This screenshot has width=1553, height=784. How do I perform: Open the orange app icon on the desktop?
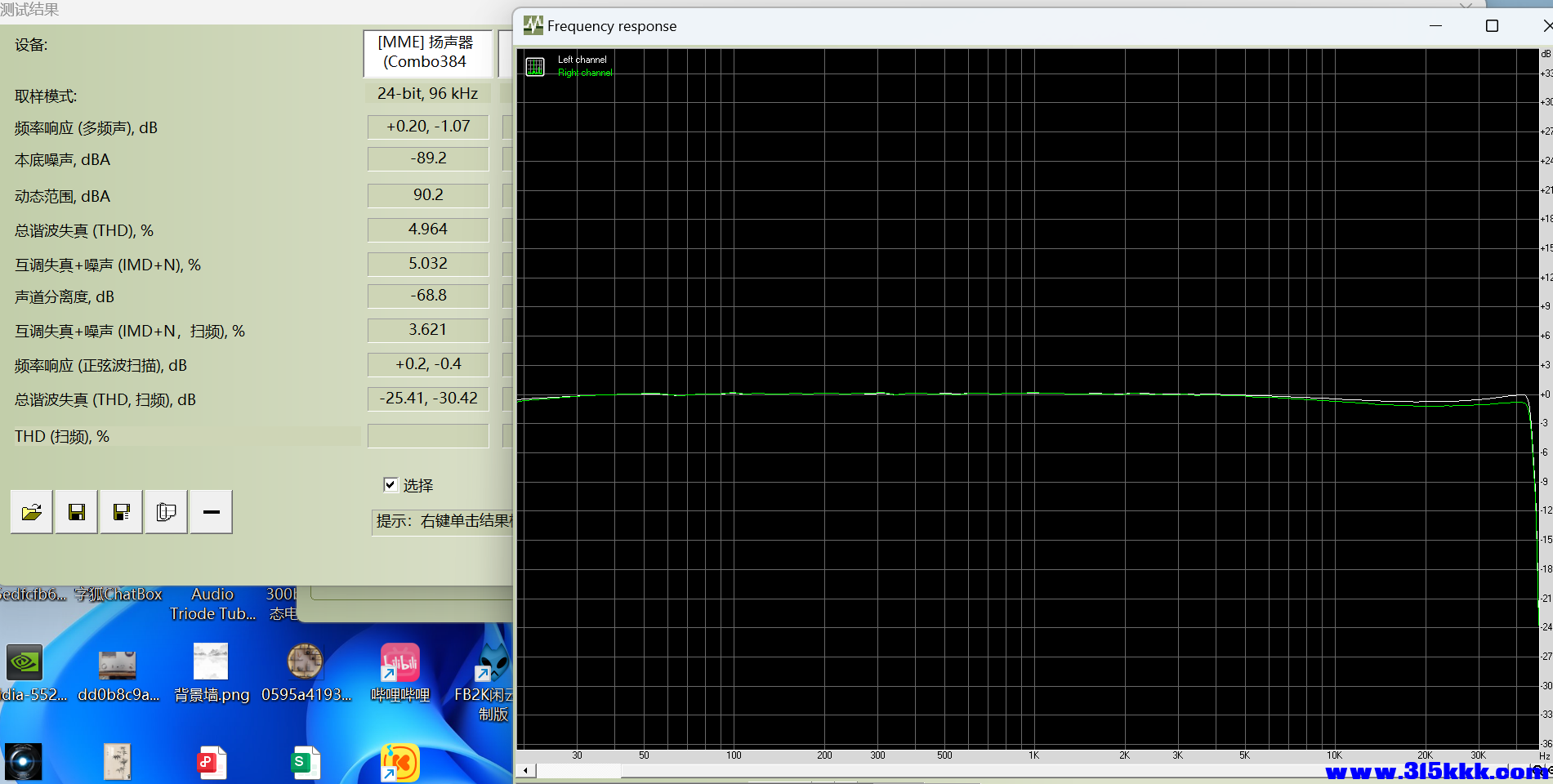(x=400, y=763)
